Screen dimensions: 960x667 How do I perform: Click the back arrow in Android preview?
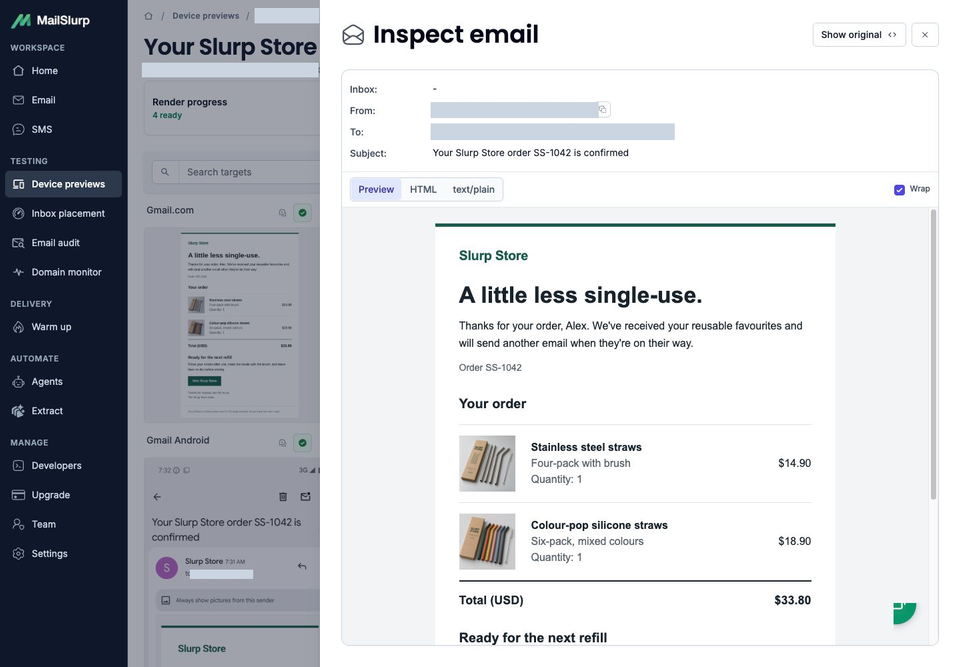pos(157,497)
